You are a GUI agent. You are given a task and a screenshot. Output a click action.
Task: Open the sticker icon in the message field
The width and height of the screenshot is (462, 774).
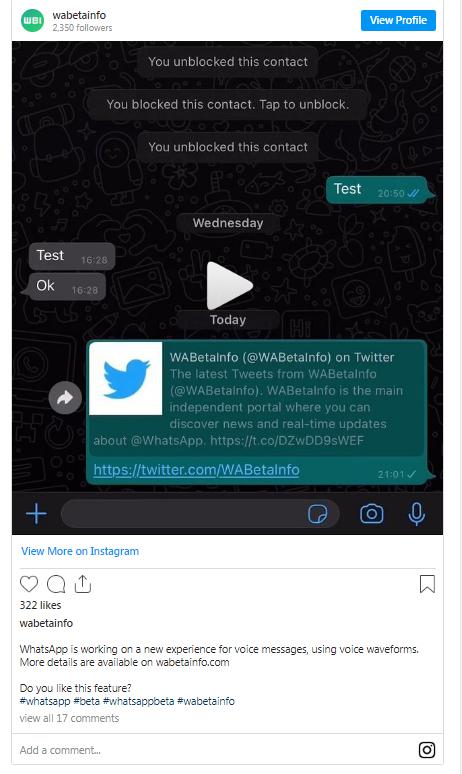pyautogui.click(x=318, y=514)
